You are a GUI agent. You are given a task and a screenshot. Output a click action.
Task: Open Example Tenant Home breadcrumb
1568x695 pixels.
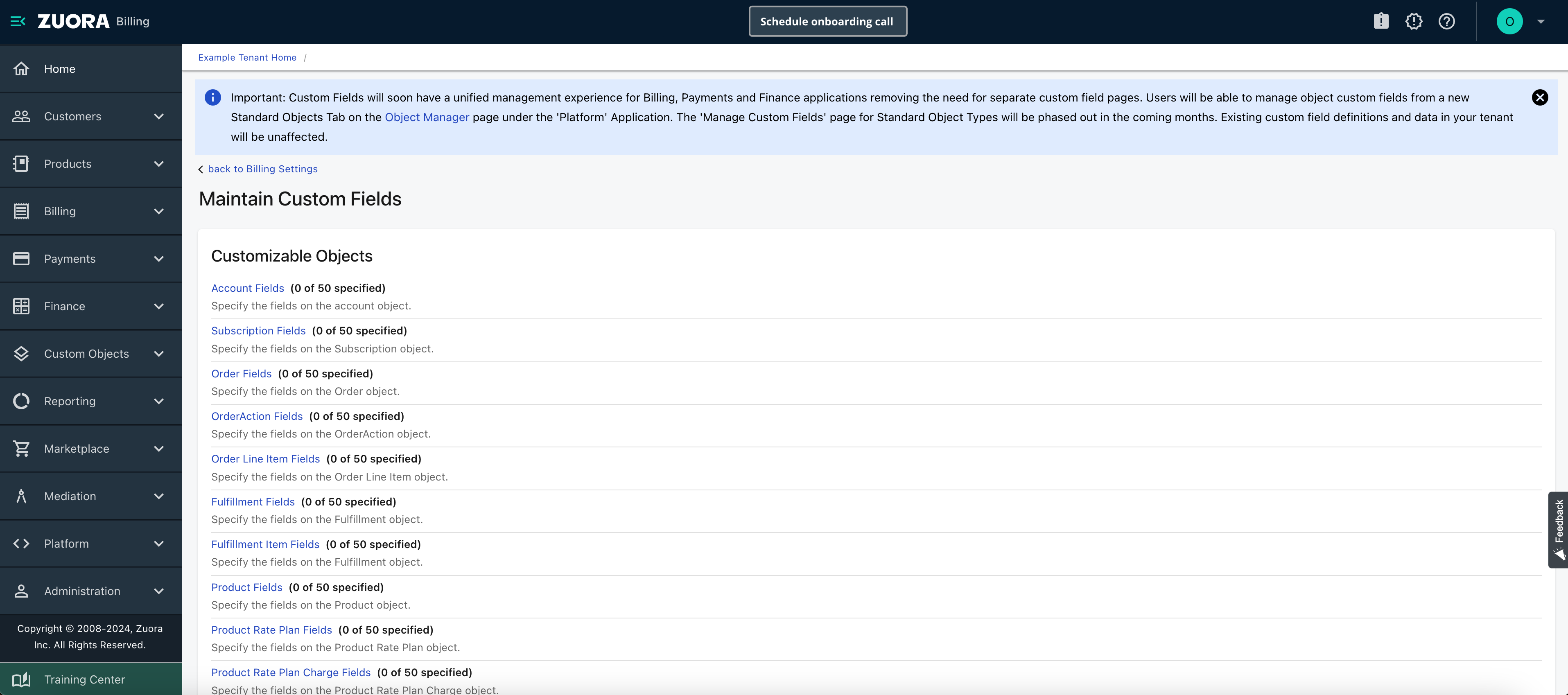[x=247, y=57]
